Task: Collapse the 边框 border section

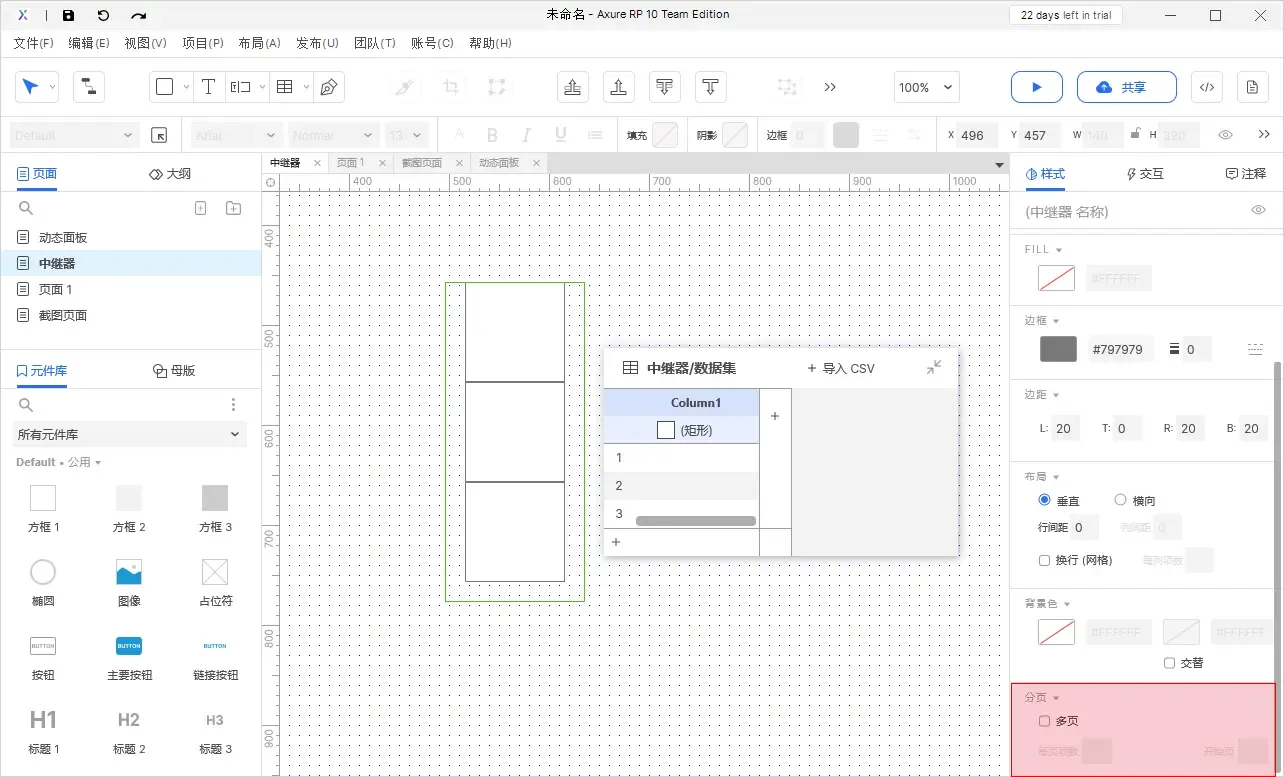Action: click(x=1056, y=321)
